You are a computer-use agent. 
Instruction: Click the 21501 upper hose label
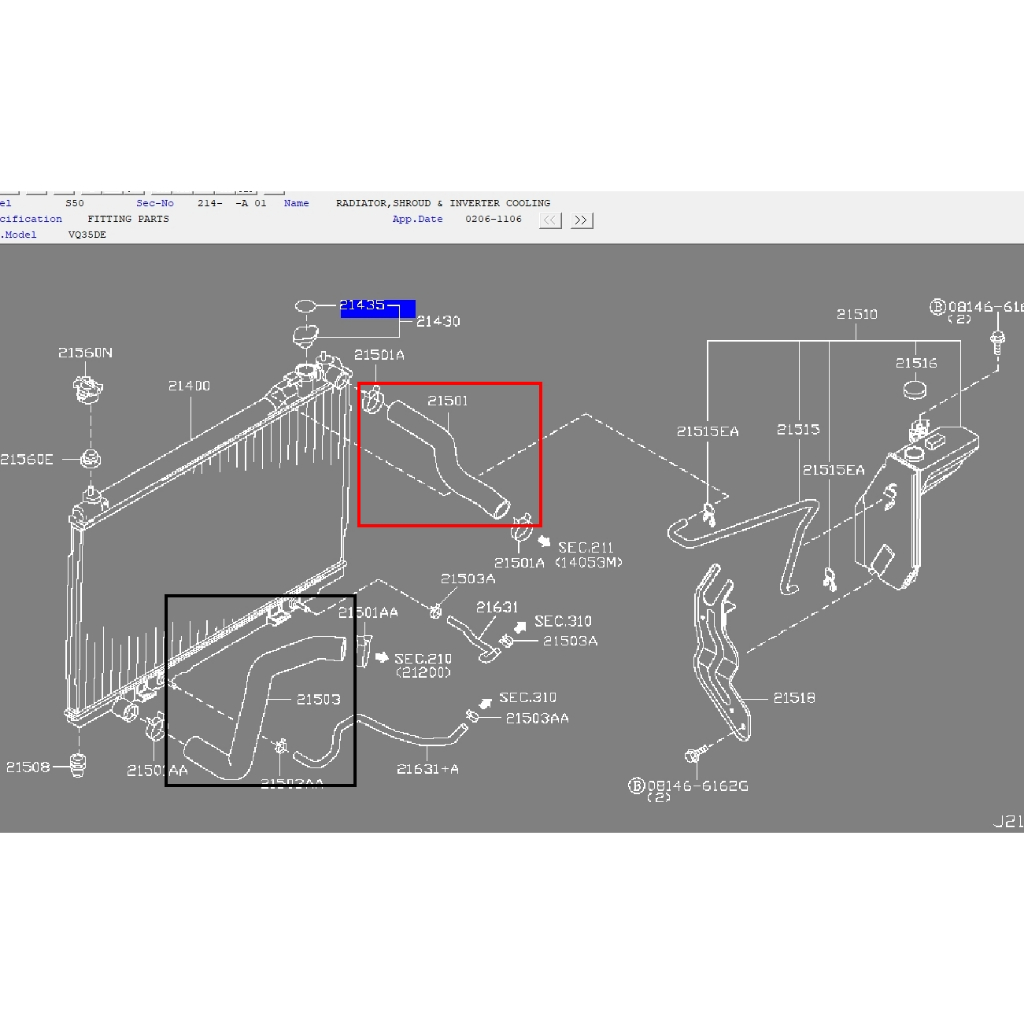[447, 400]
